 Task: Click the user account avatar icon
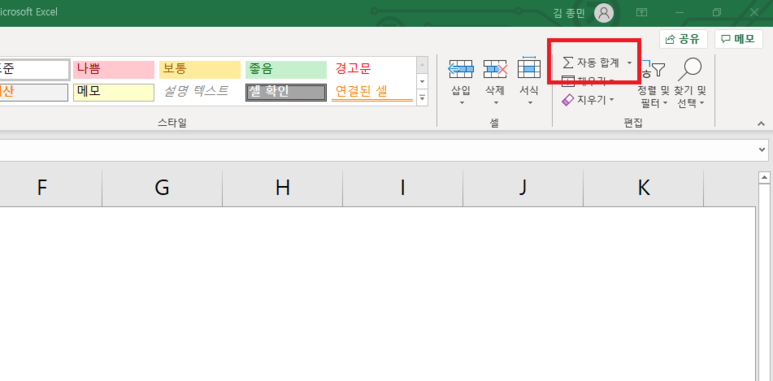tap(603, 12)
